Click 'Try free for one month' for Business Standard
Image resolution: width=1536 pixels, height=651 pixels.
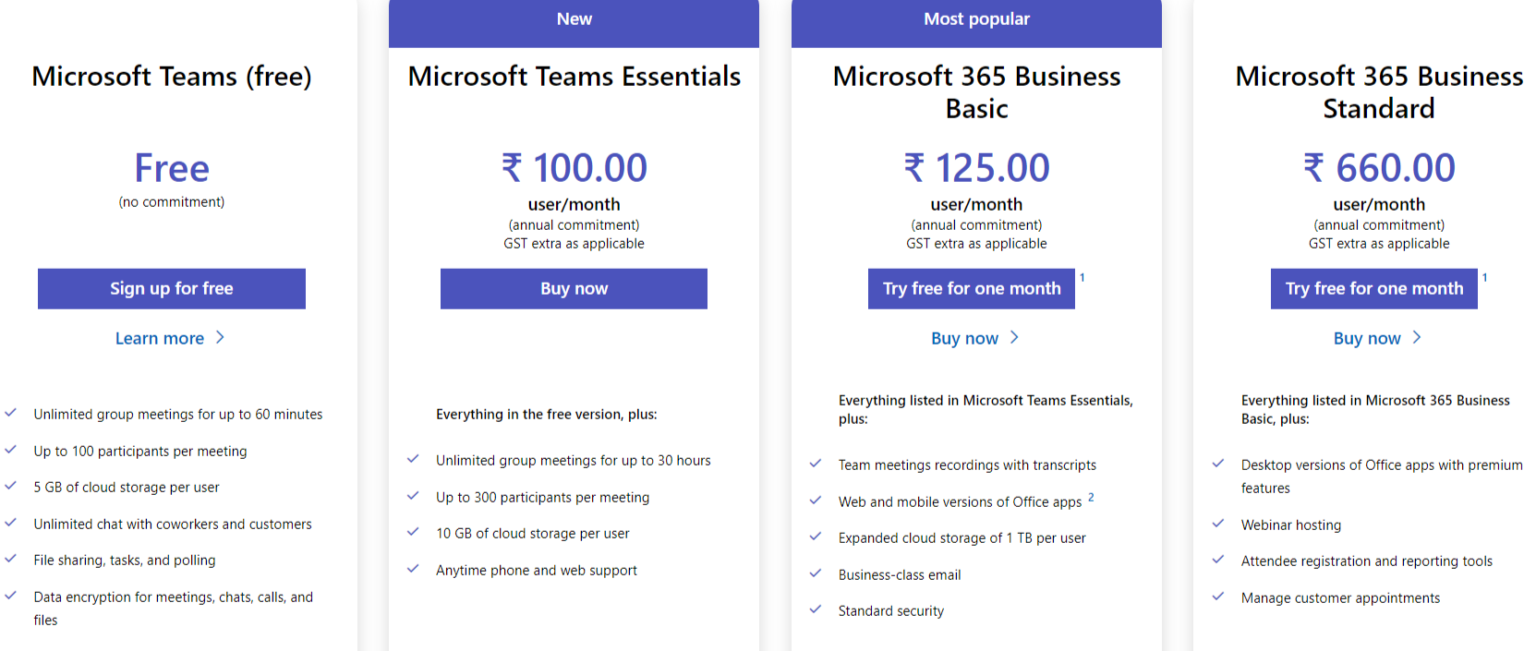pos(1373,288)
